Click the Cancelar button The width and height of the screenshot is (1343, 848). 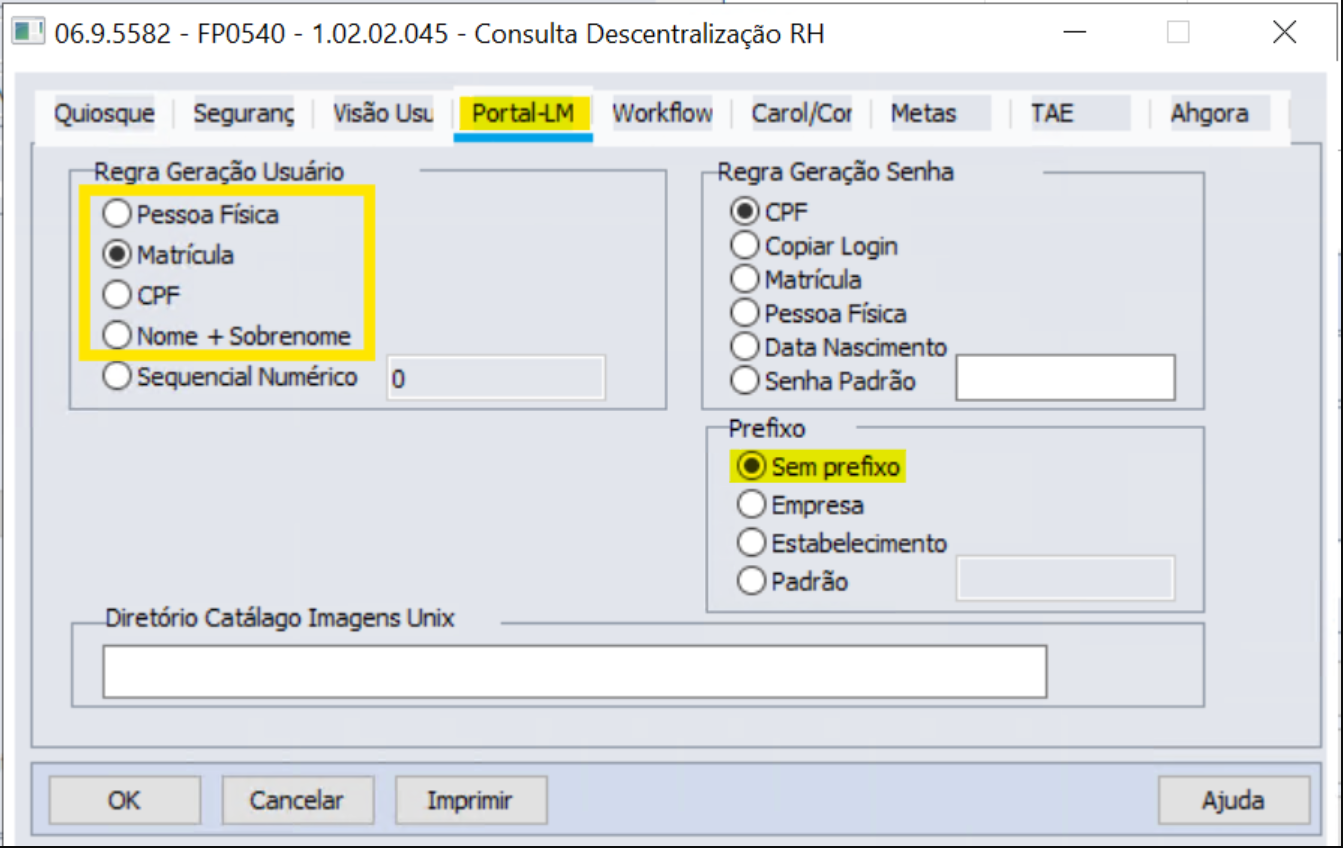297,800
